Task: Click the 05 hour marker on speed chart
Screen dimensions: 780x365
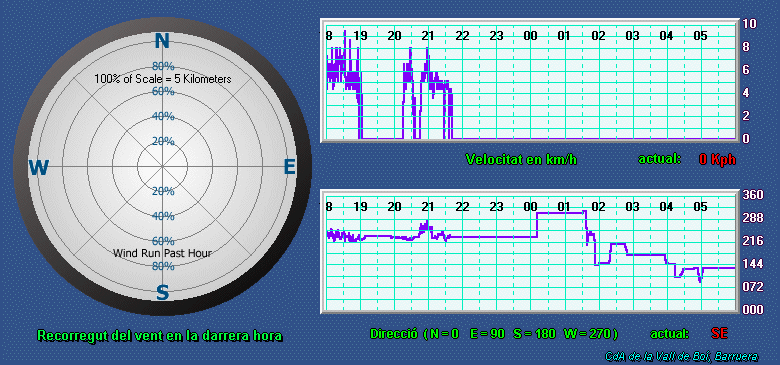Action: [x=700, y=36]
